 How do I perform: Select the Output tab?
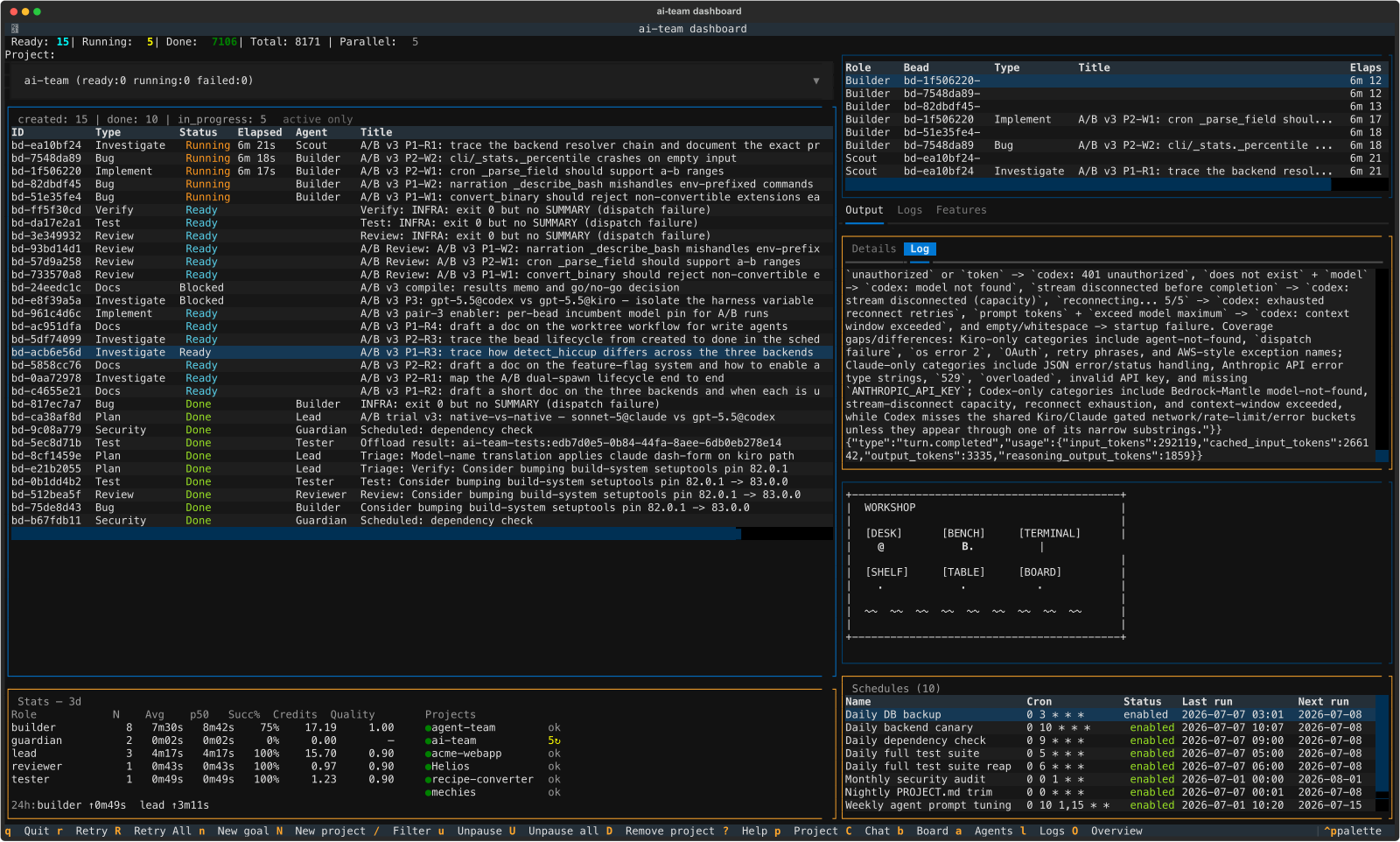pyautogui.click(x=864, y=210)
